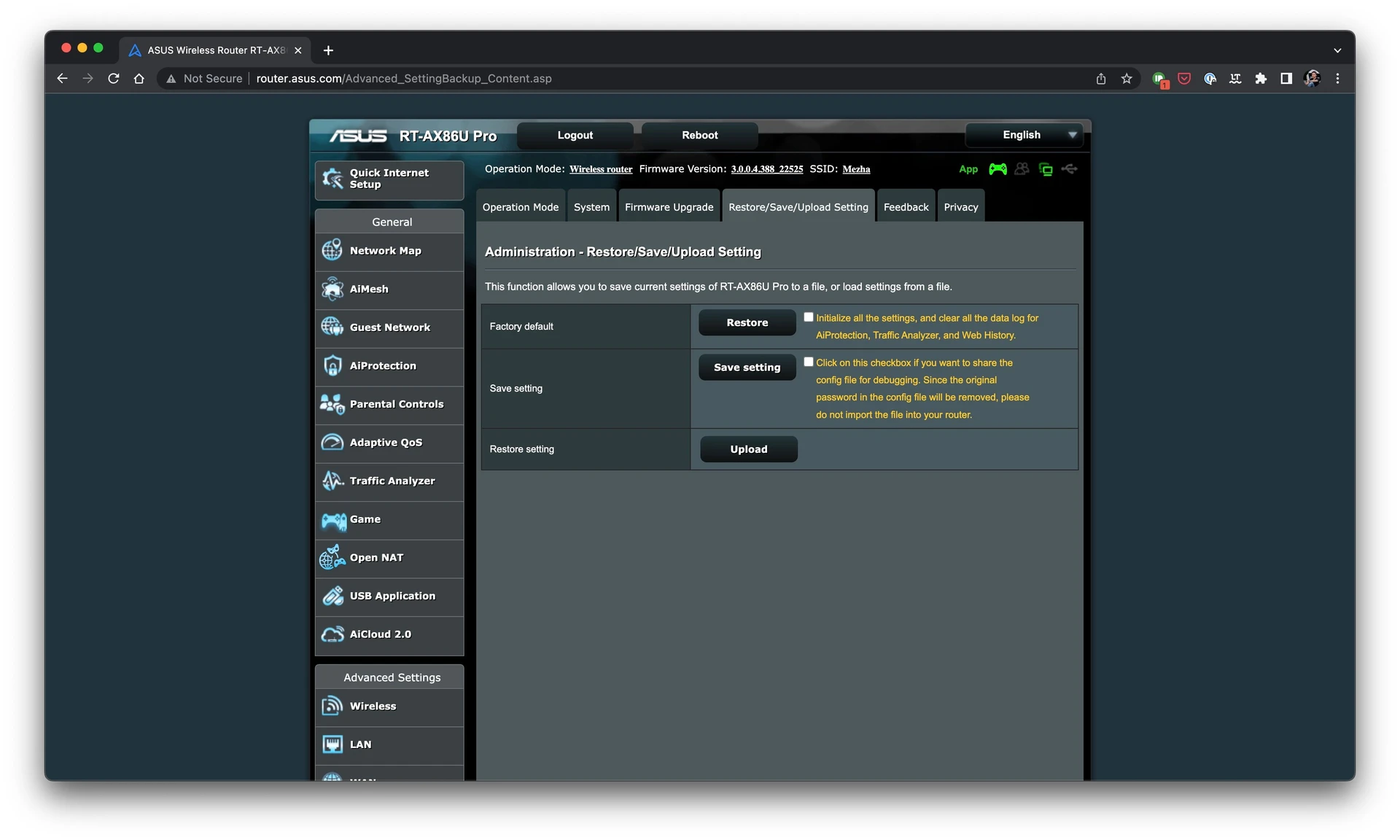This screenshot has width=1400, height=840.
Task: Go back to the previous page
Action: [x=63, y=79]
